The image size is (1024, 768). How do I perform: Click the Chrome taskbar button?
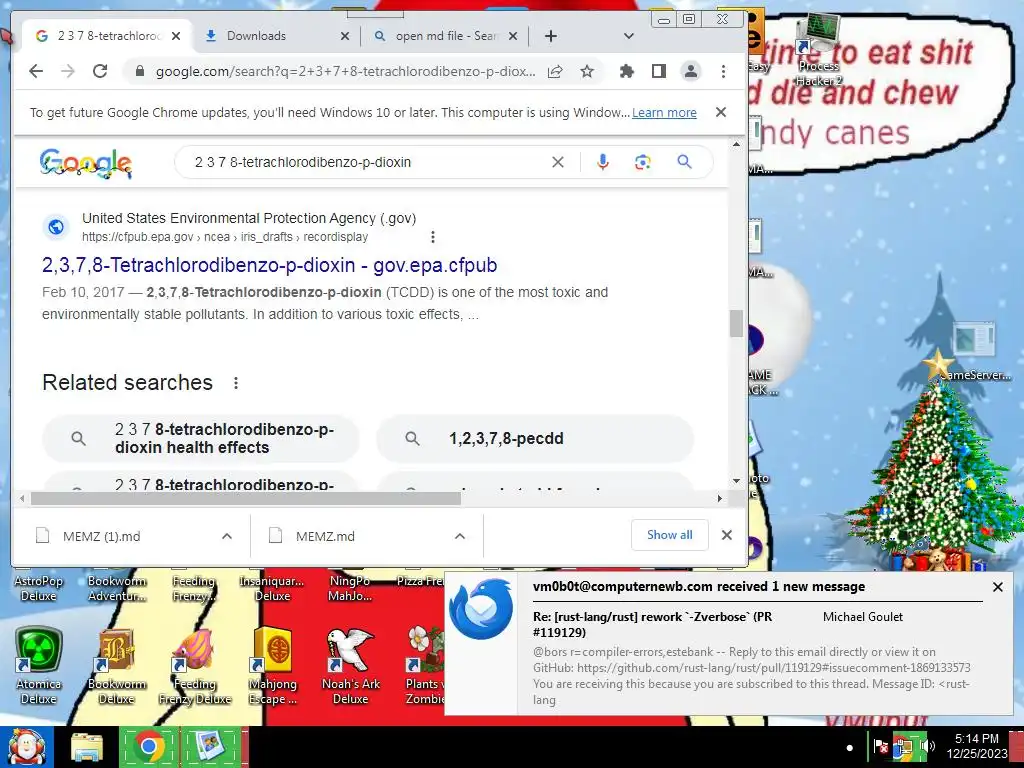[149, 747]
